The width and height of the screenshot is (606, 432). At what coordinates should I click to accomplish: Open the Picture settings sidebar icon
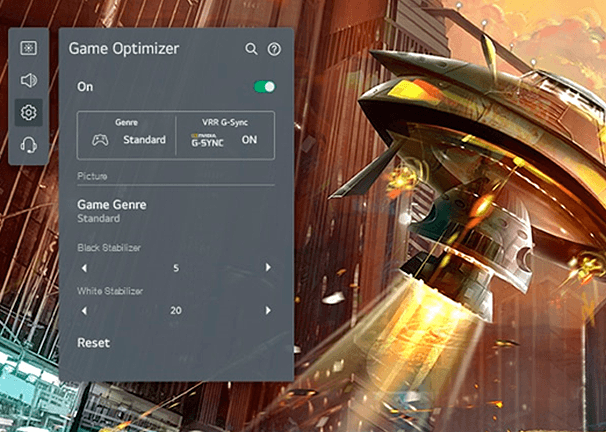point(28,48)
